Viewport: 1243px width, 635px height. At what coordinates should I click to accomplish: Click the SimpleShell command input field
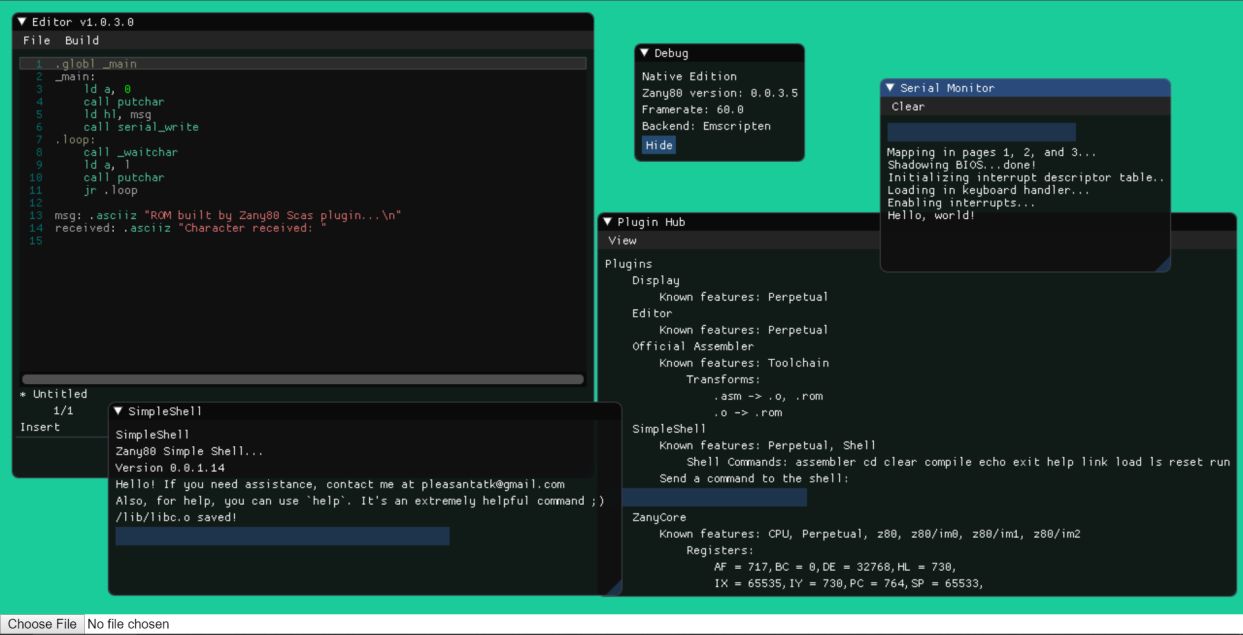282,537
